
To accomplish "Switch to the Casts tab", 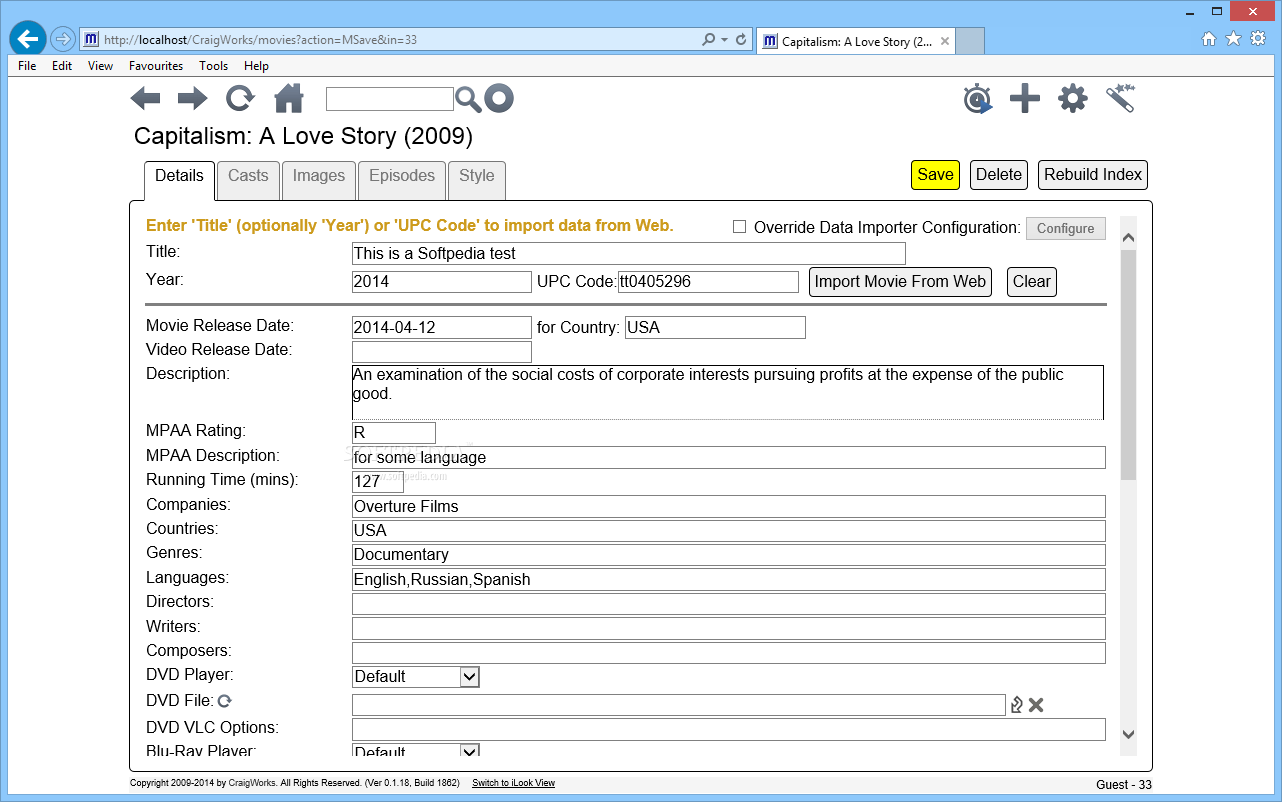I will pos(248,178).
